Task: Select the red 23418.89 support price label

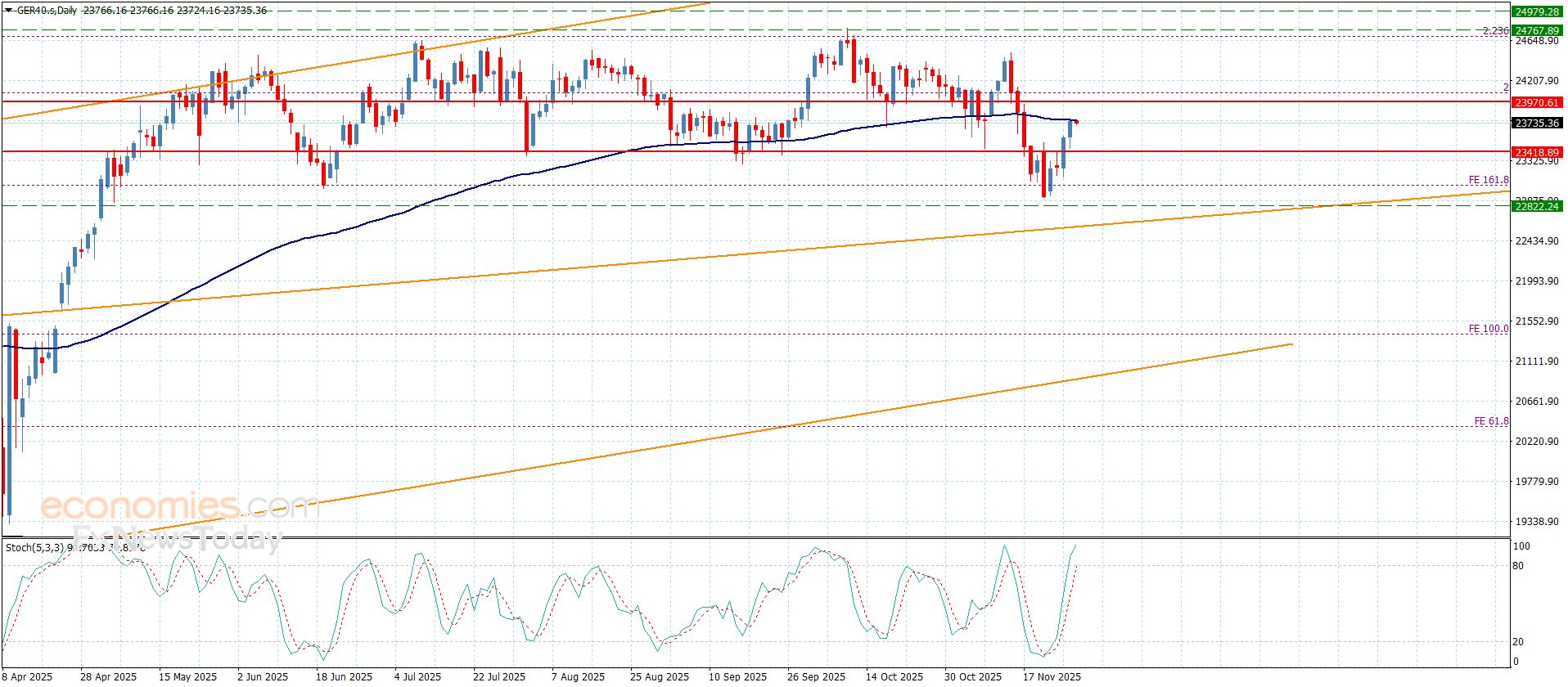Action: (1538, 152)
